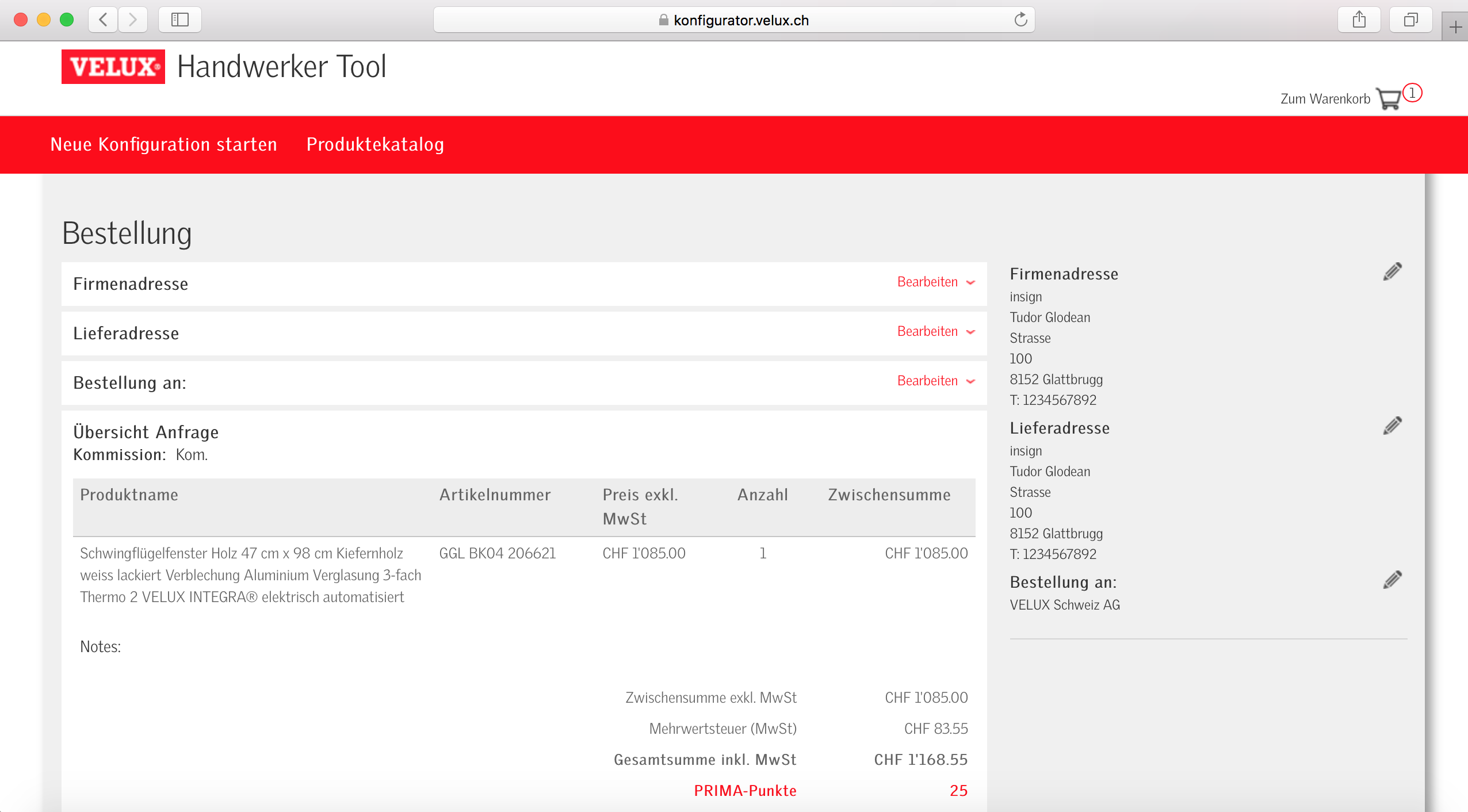
Task: Click the konfigurator.velux.ch address field
Action: [734, 20]
